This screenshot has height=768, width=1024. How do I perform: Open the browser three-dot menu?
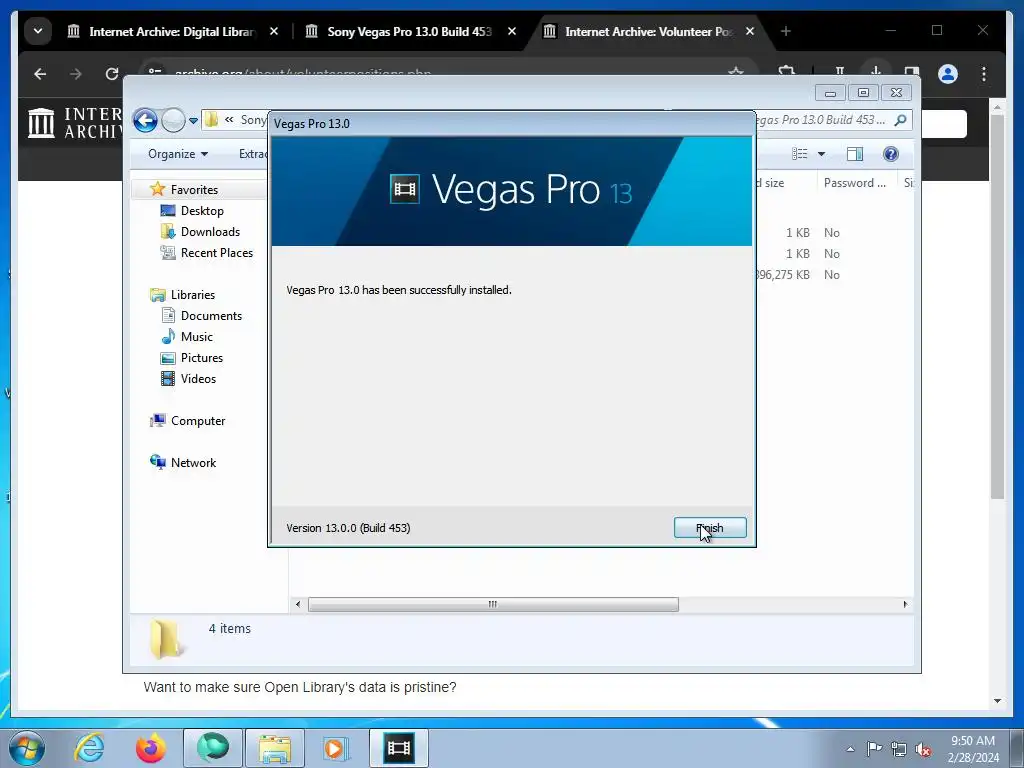tap(984, 74)
